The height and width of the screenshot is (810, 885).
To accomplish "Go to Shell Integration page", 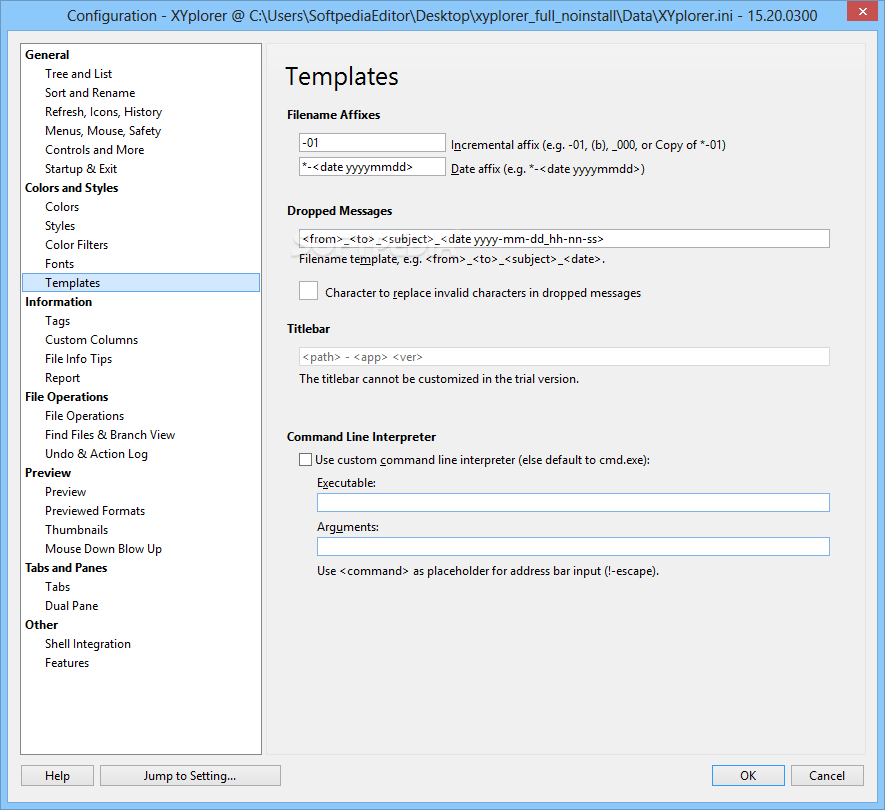I will click(87, 644).
